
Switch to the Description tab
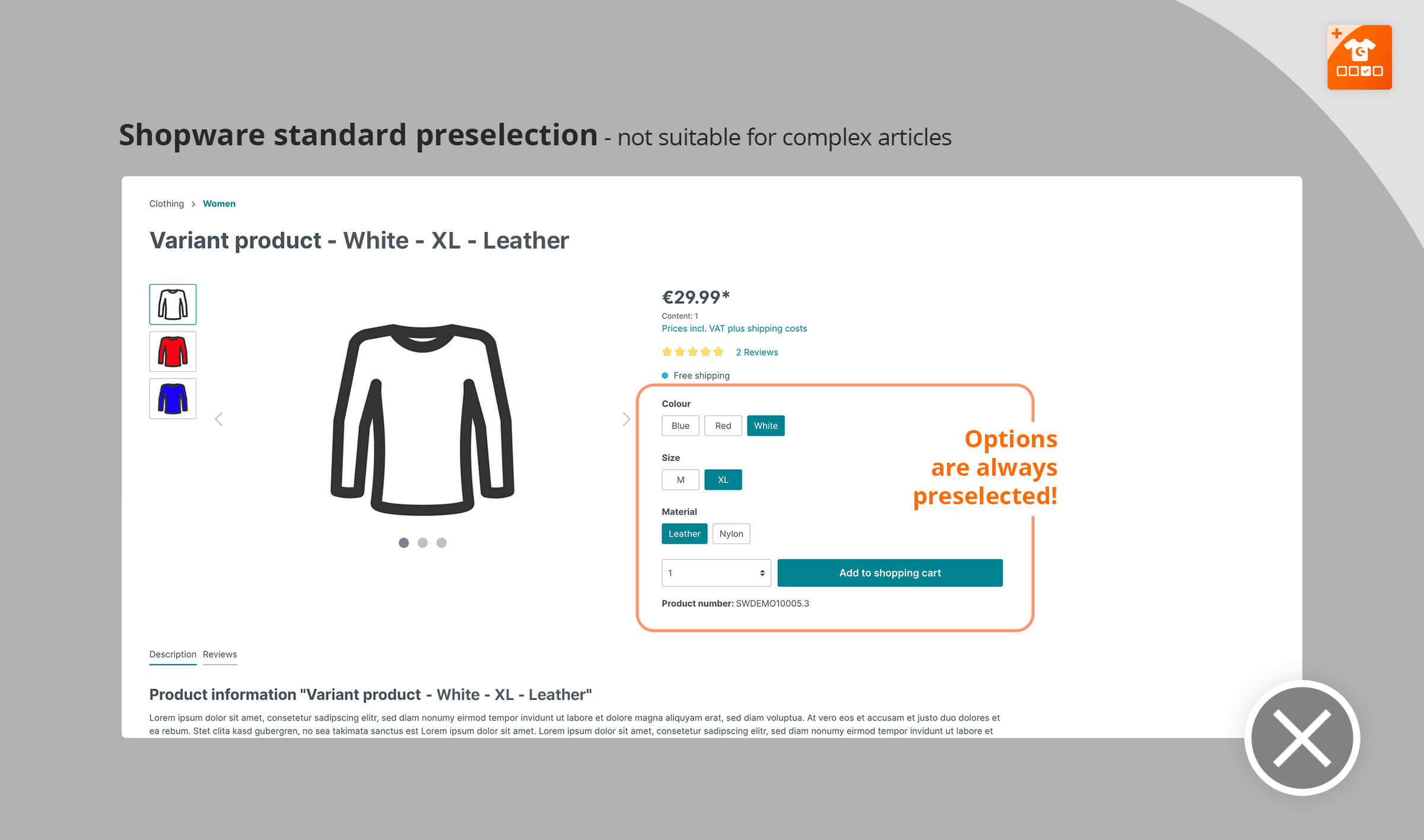[171, 654]
